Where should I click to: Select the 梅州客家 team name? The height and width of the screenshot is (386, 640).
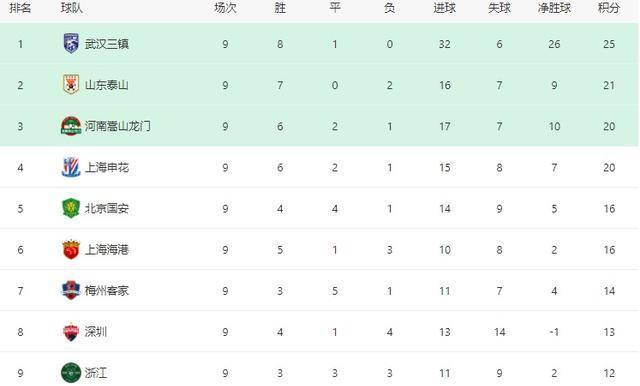107,291
